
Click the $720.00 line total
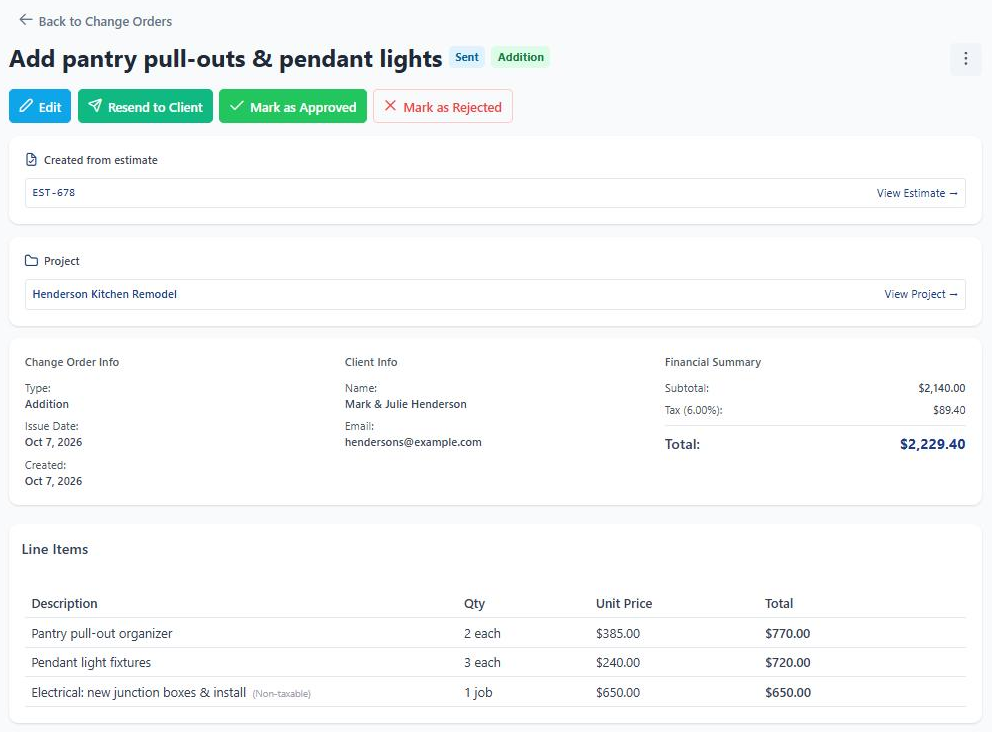[x=788, y=662]
